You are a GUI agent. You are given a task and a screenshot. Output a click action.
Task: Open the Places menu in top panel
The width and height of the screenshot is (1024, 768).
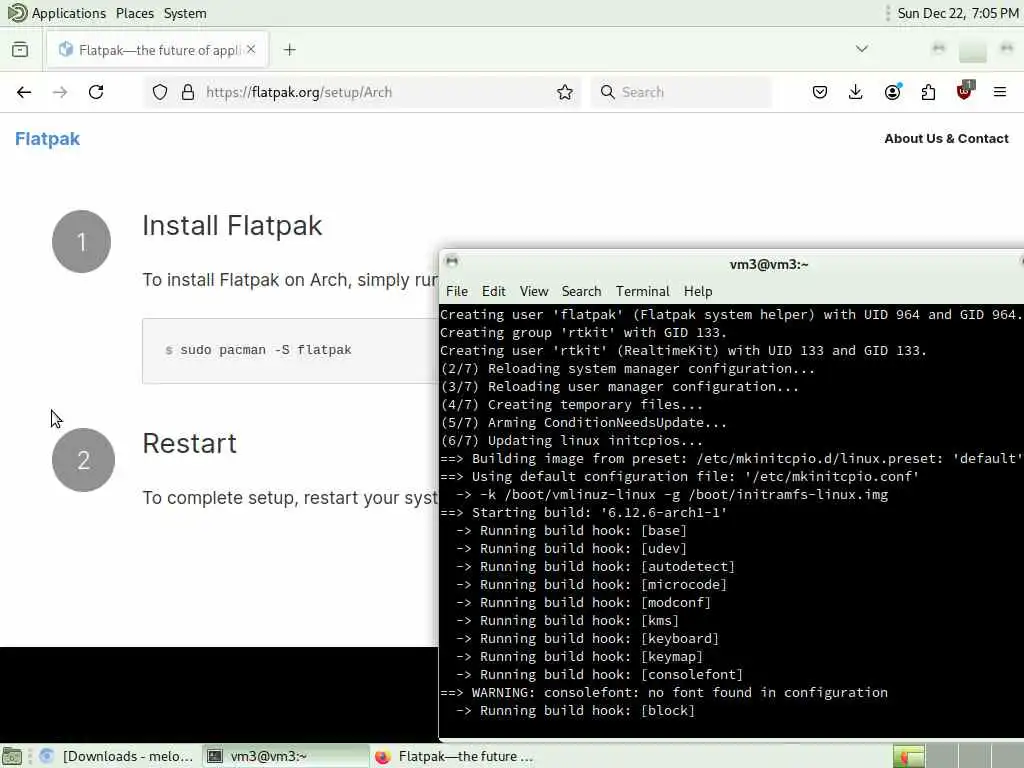pyautogui.click(x=135, y=13)
